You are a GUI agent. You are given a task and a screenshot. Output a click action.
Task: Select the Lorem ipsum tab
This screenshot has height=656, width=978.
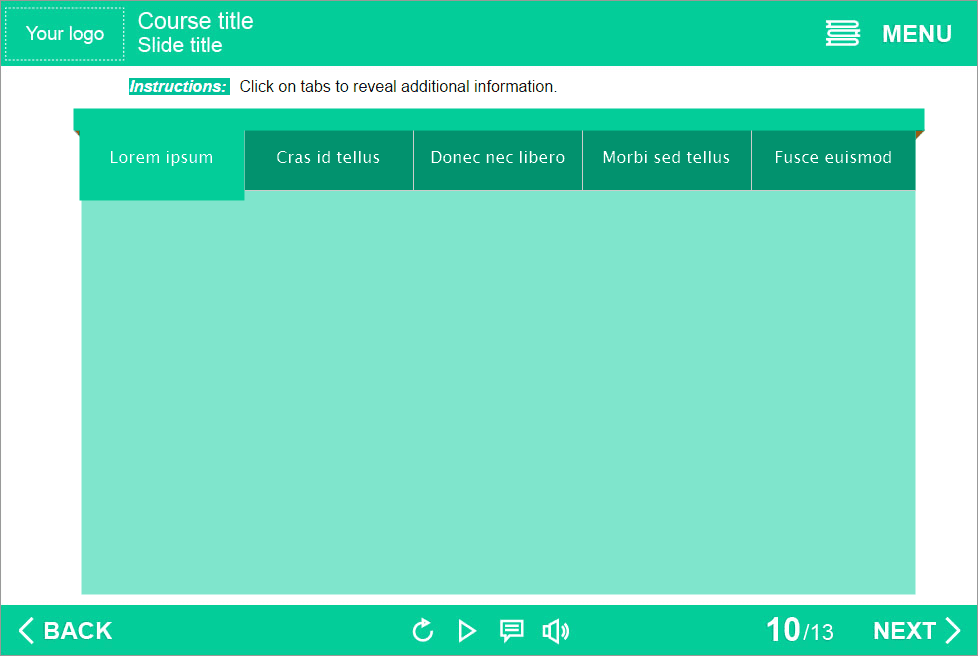(161, 158)
